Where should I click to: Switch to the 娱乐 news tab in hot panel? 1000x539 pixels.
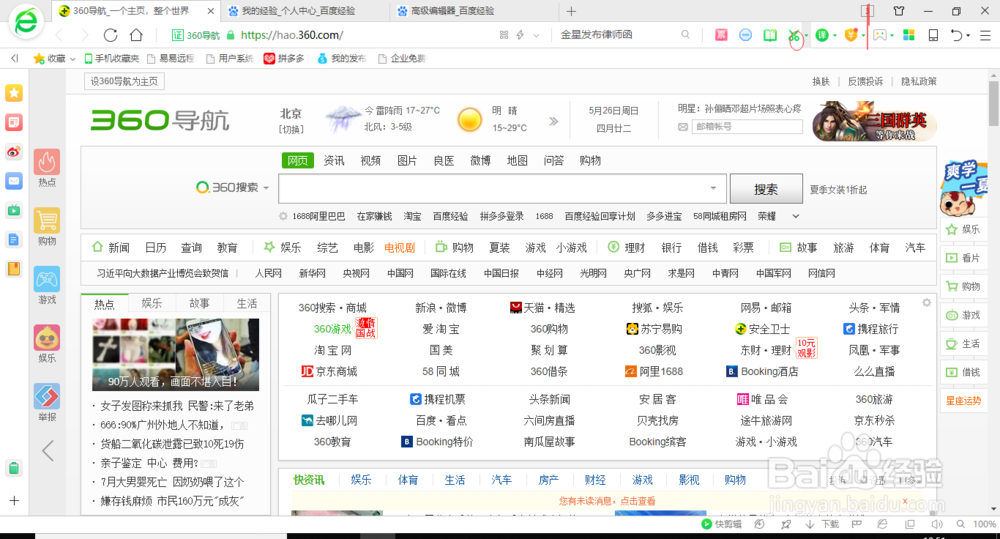152,303
